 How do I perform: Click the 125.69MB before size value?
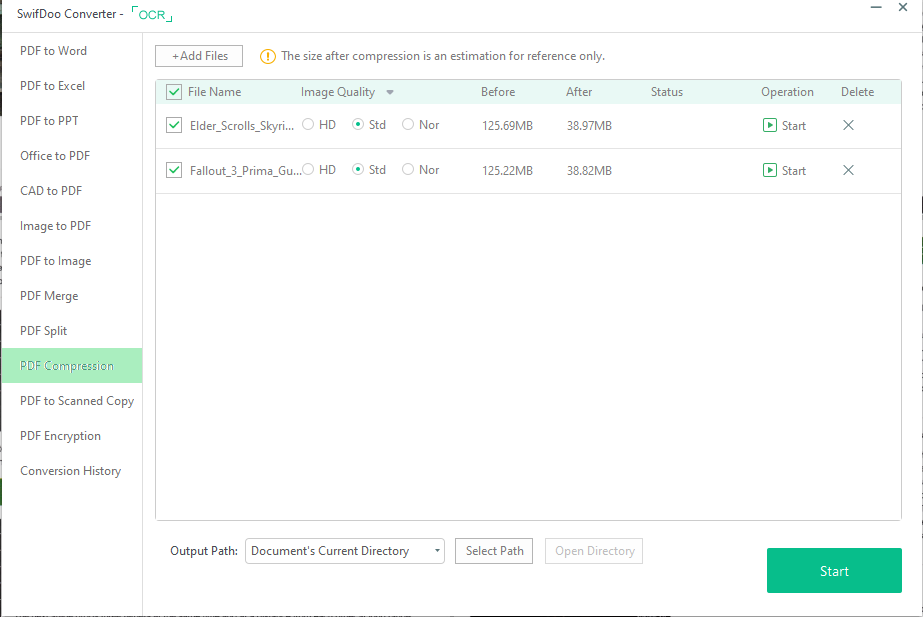(507, 125)
